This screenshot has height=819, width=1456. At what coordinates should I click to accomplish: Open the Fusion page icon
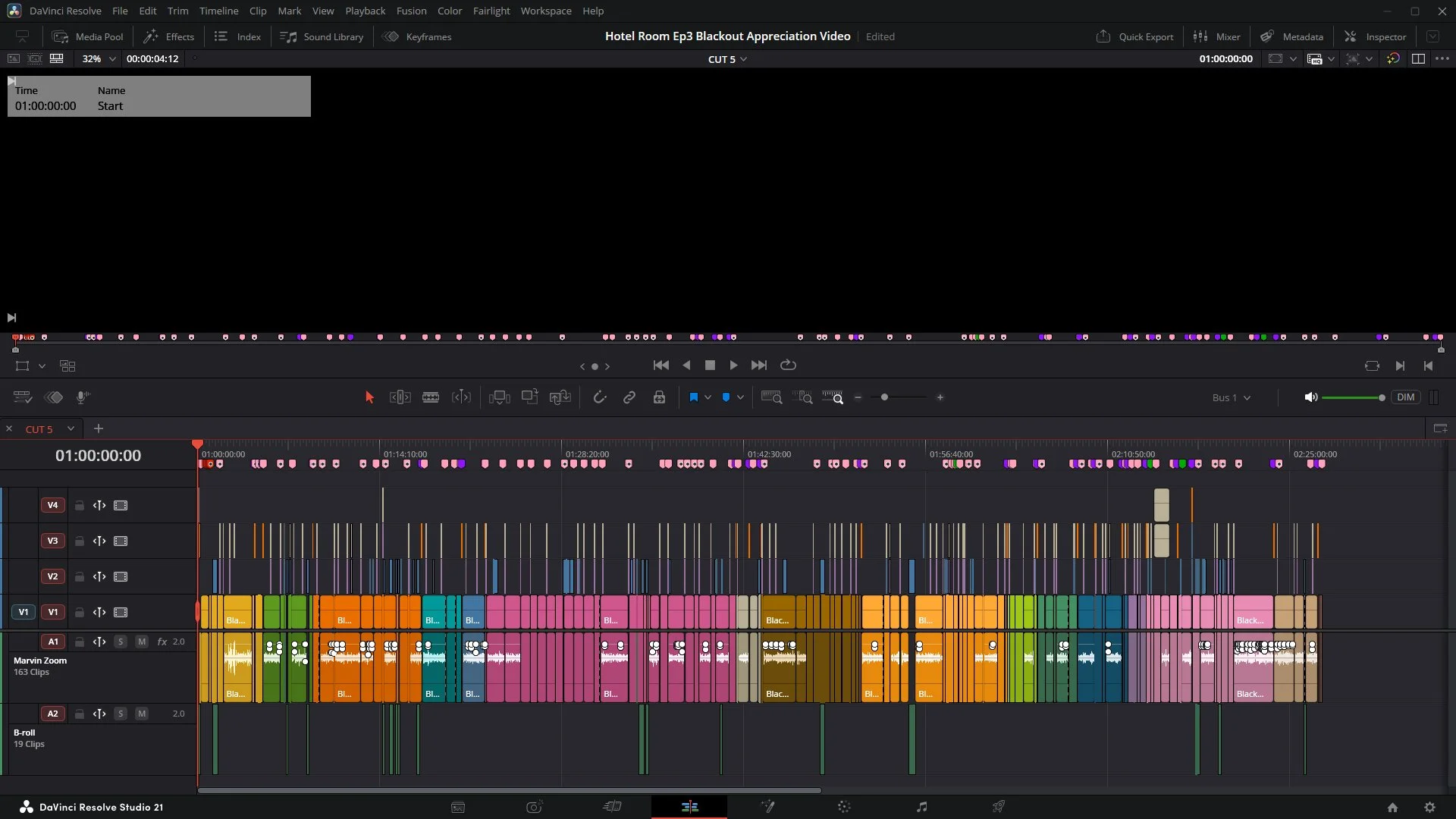tap(767, 807)
